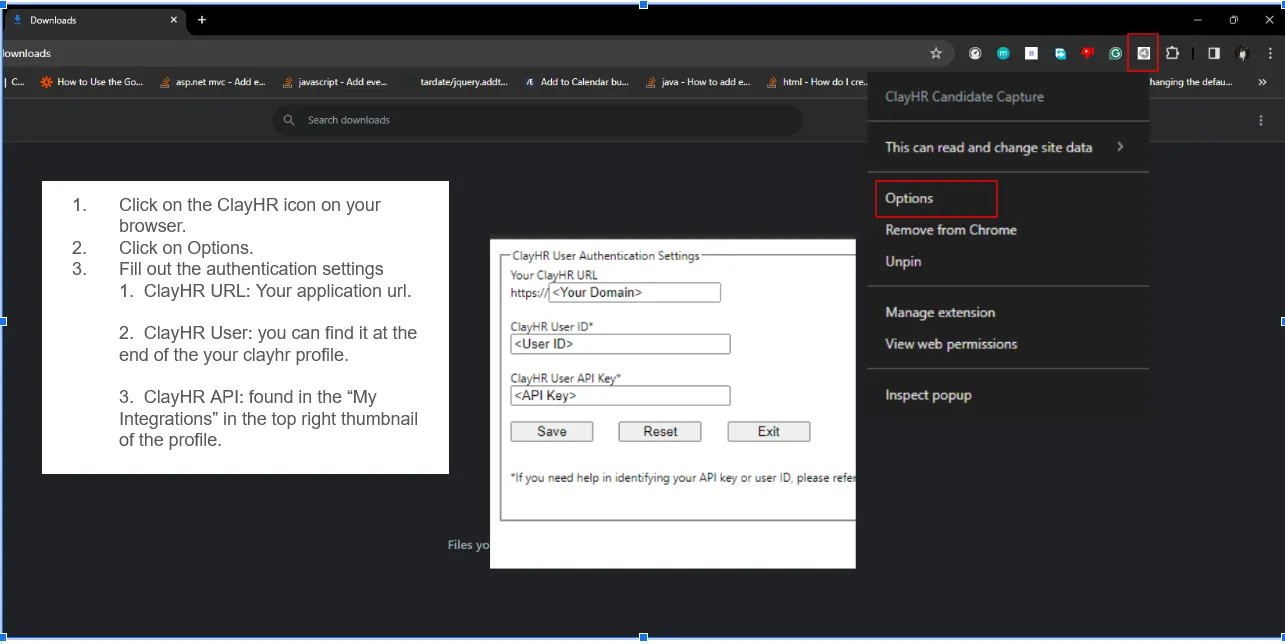
Task: Click the green Grammarly extension icon
Action: (1115, 53)
